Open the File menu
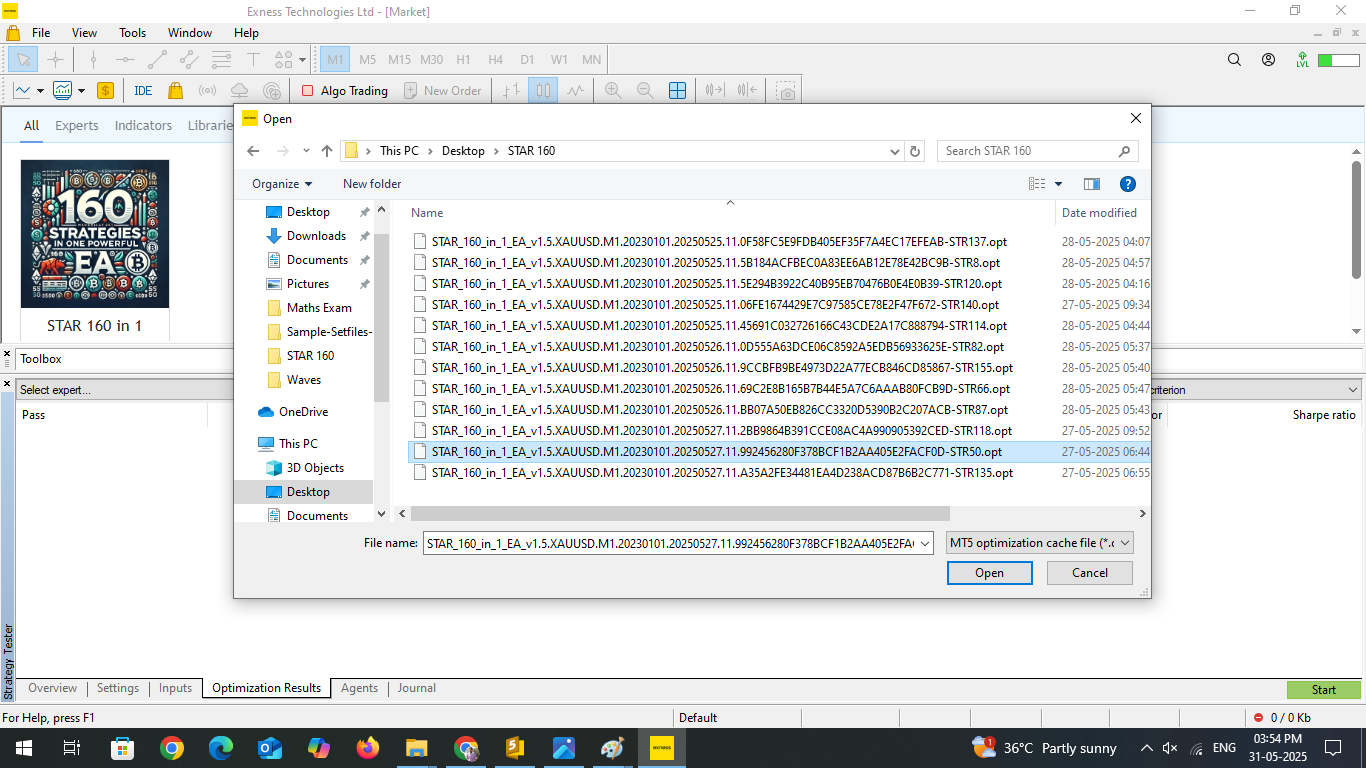This screenshot has width=1366, height=768. pyautogui.click(x=41, y=33)
